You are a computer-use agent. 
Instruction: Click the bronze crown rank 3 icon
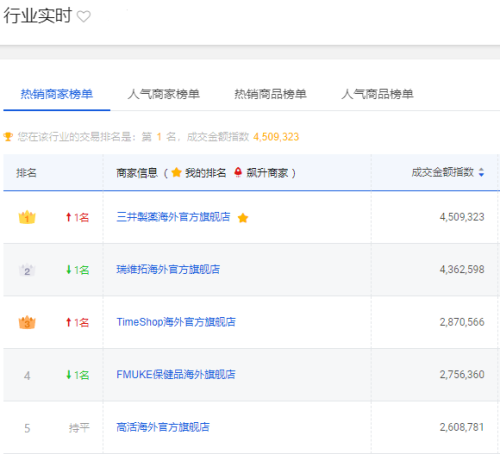click(x=27, y=322)
